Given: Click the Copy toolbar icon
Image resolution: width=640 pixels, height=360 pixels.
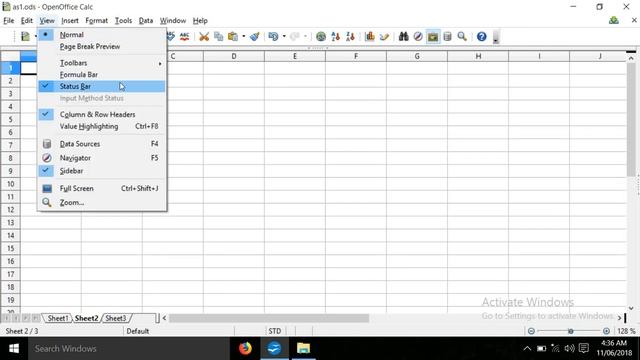Looking at the screenshot, I should [218, 37].
